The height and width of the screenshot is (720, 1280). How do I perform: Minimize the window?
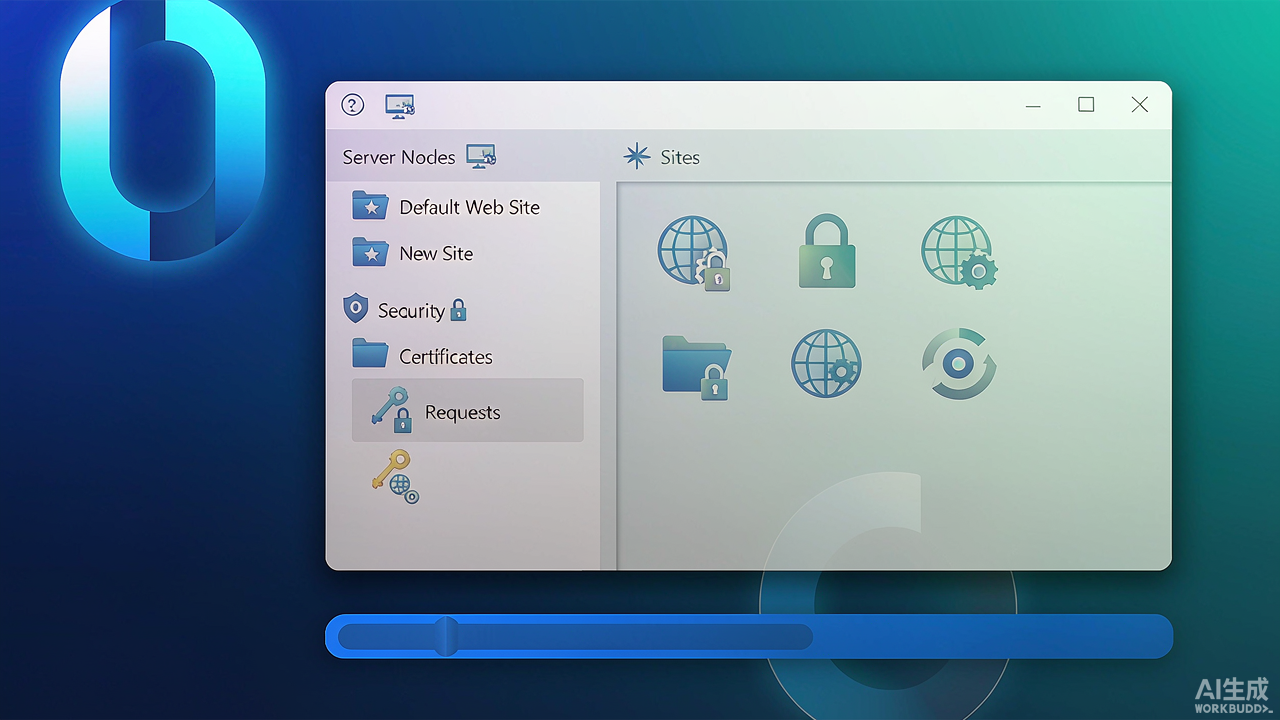[1033, 105]
